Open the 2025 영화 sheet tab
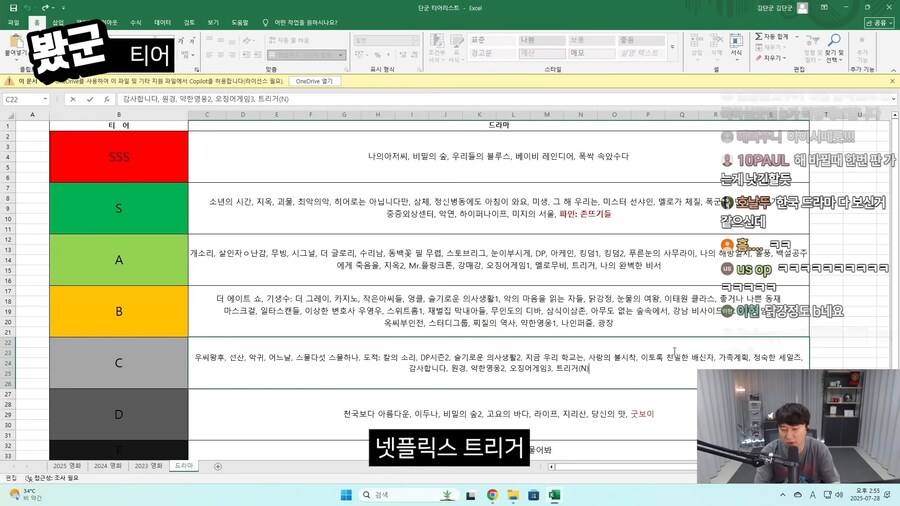 pos(67,466)
